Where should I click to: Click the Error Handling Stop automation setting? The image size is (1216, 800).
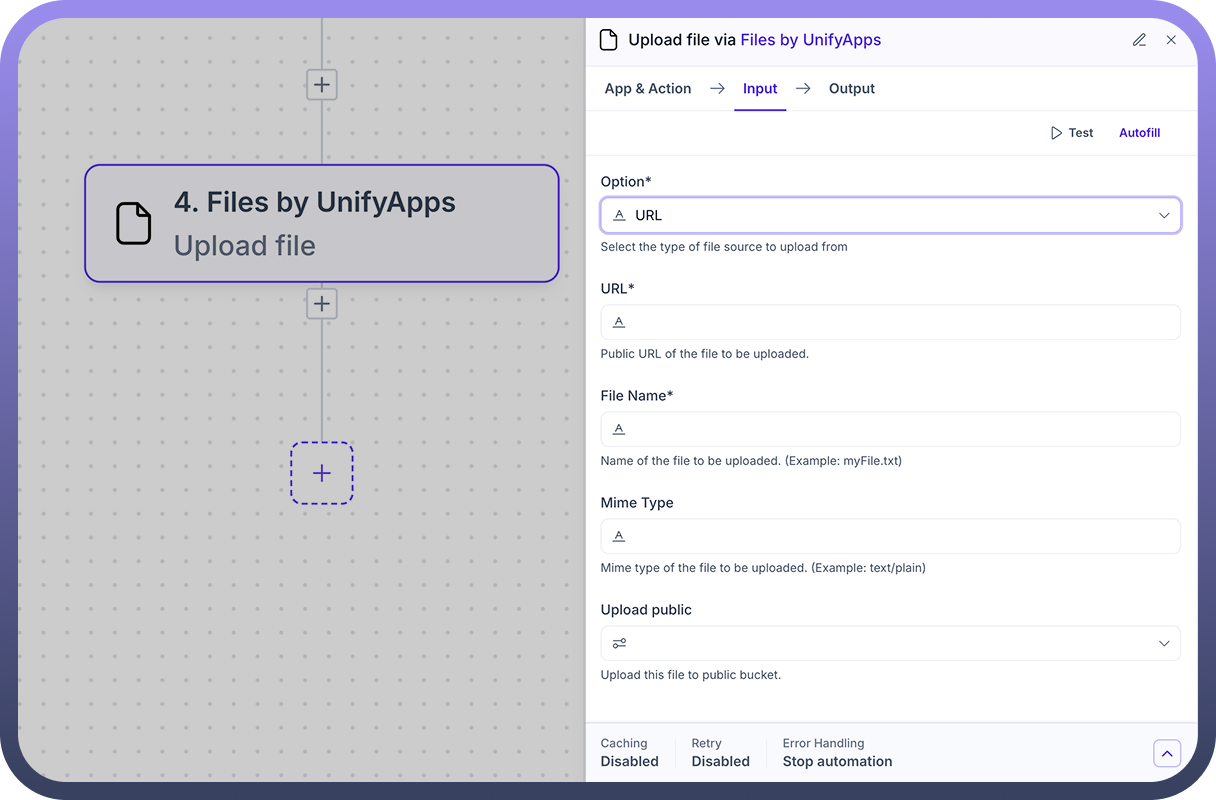(837, 753)
